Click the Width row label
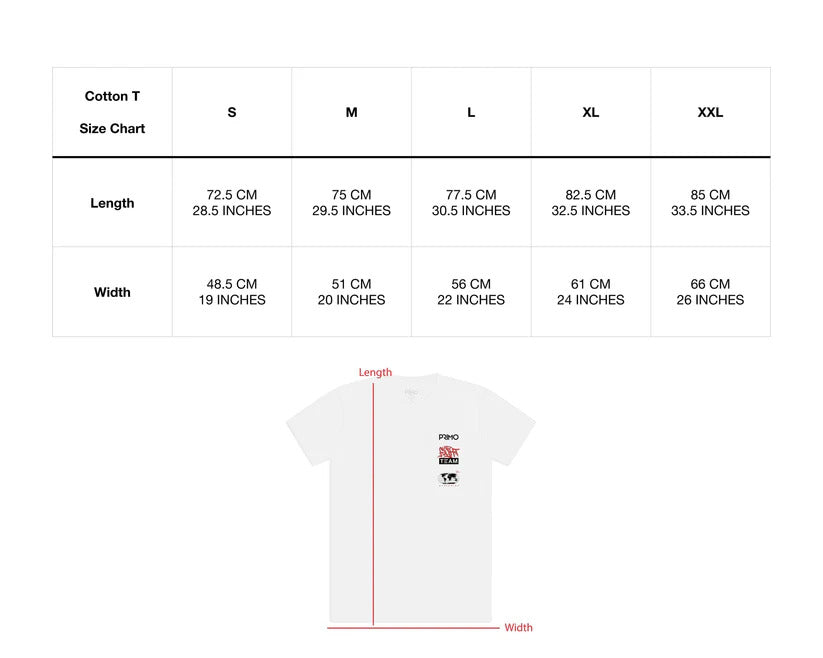823x658 pixels. click(112, 292)
